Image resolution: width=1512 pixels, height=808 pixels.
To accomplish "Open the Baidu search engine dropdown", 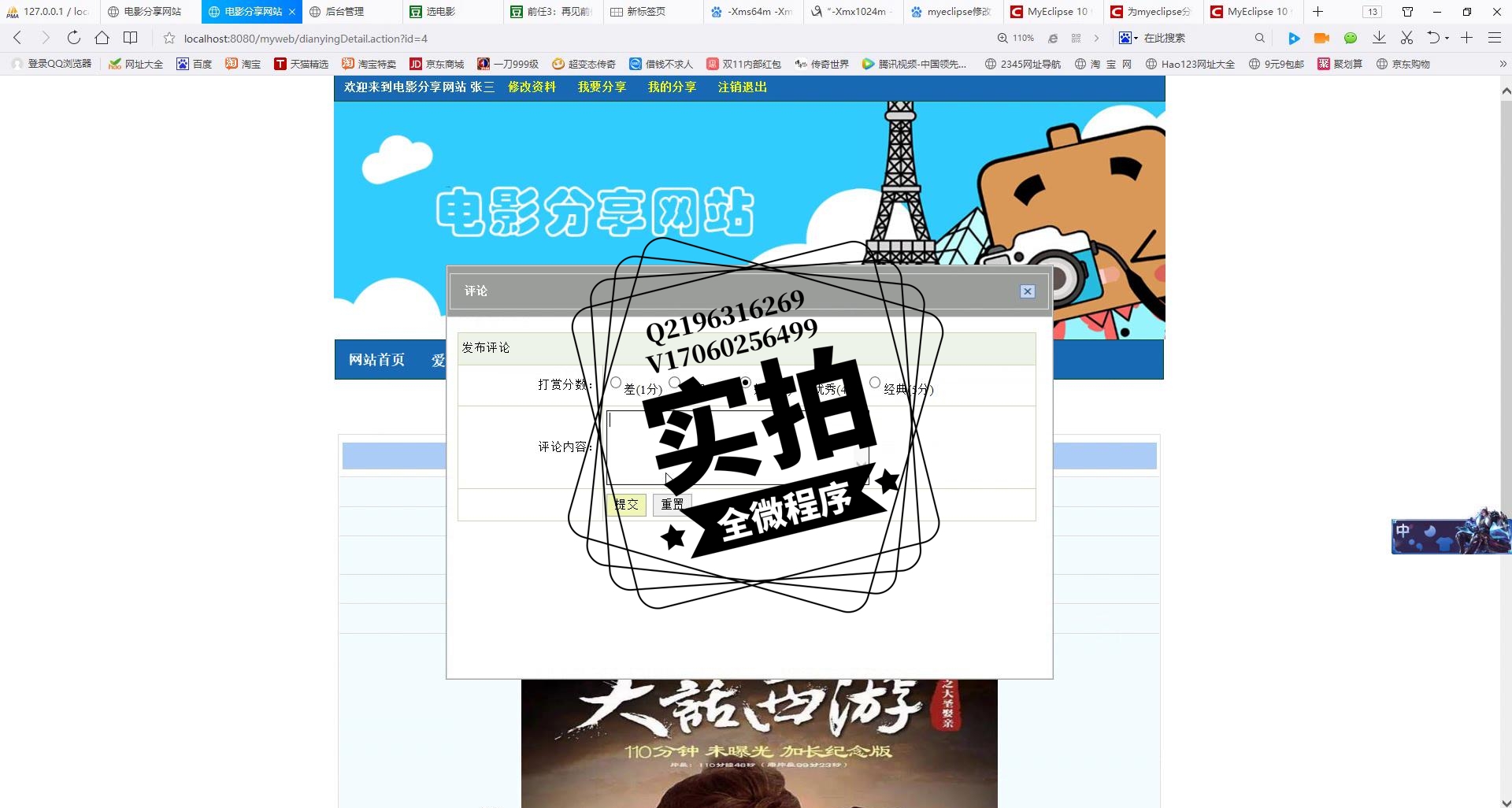I will click(x=1128, y=38).
